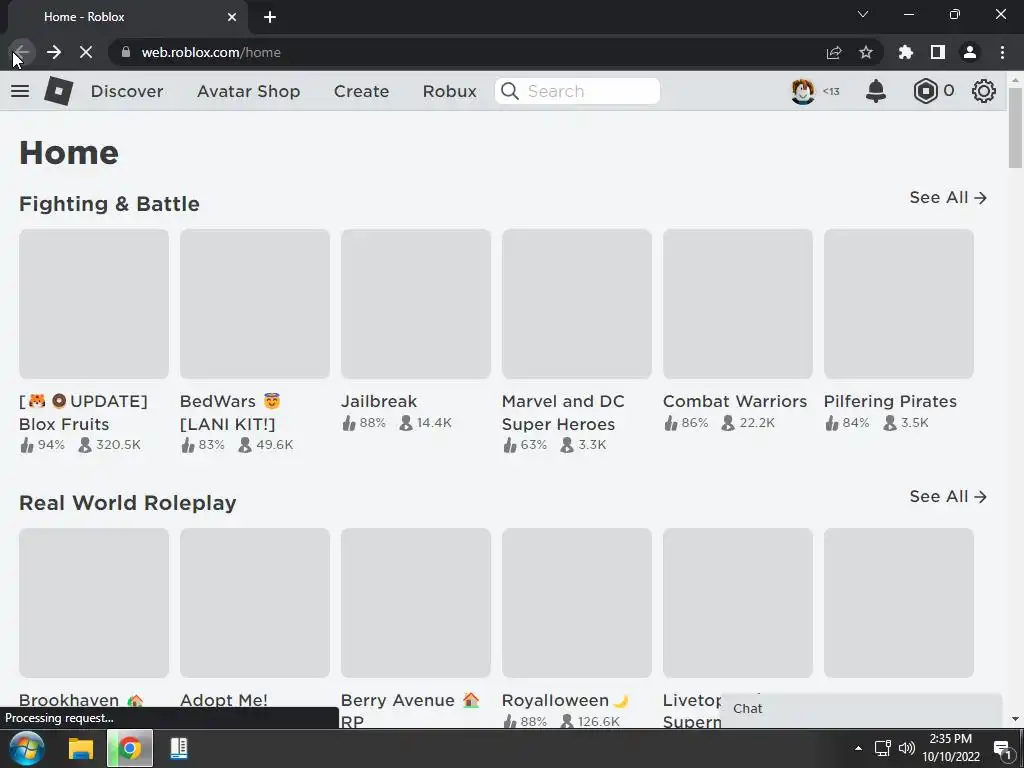Click the <13 age label
The image size is (1024, 768).
(831, 91)
